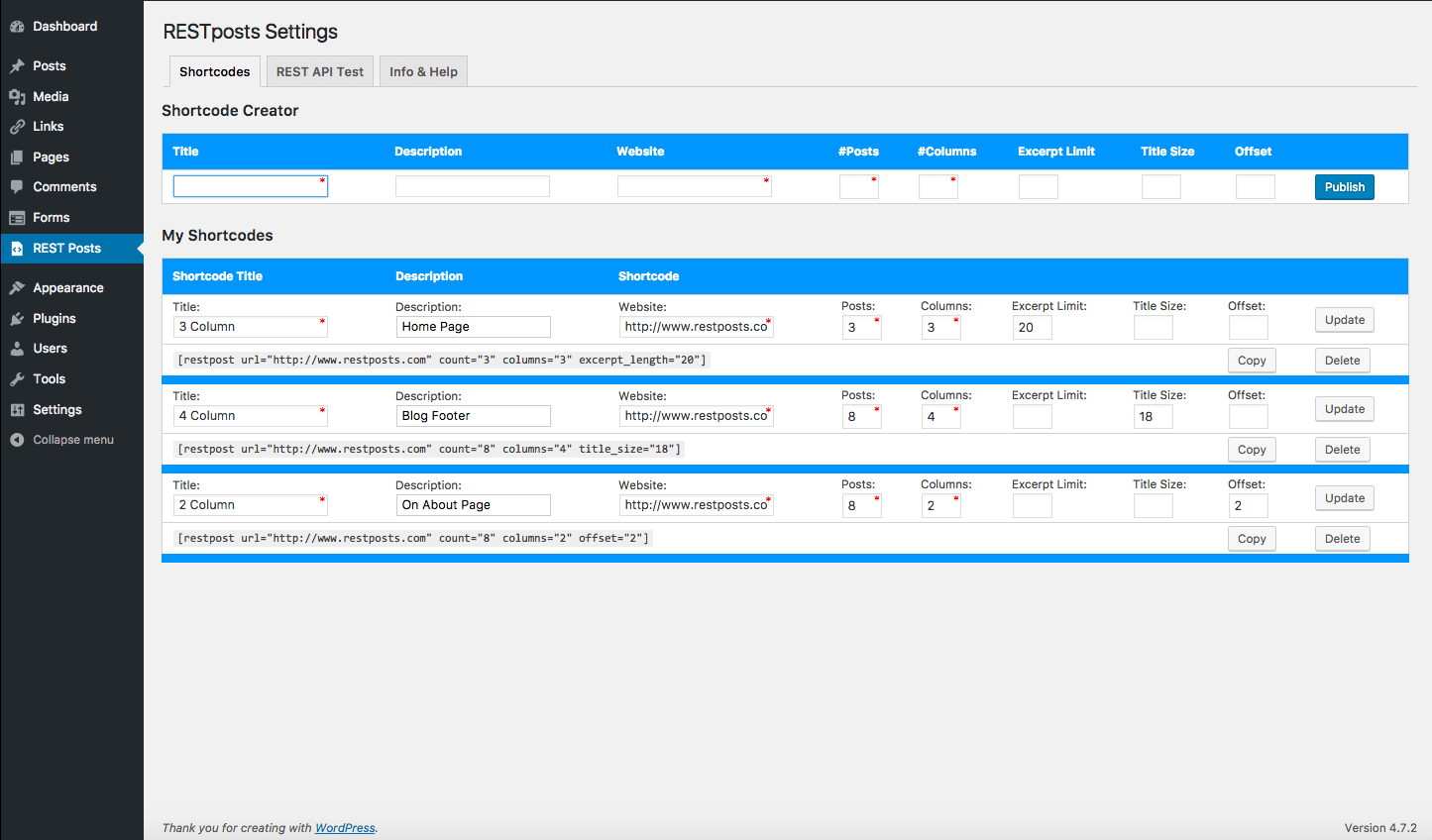This screenshot has height=840, width=1432.
Task: Edit Website field in 4 Column row
Action: pyautogui.click(x=697, y=416)
